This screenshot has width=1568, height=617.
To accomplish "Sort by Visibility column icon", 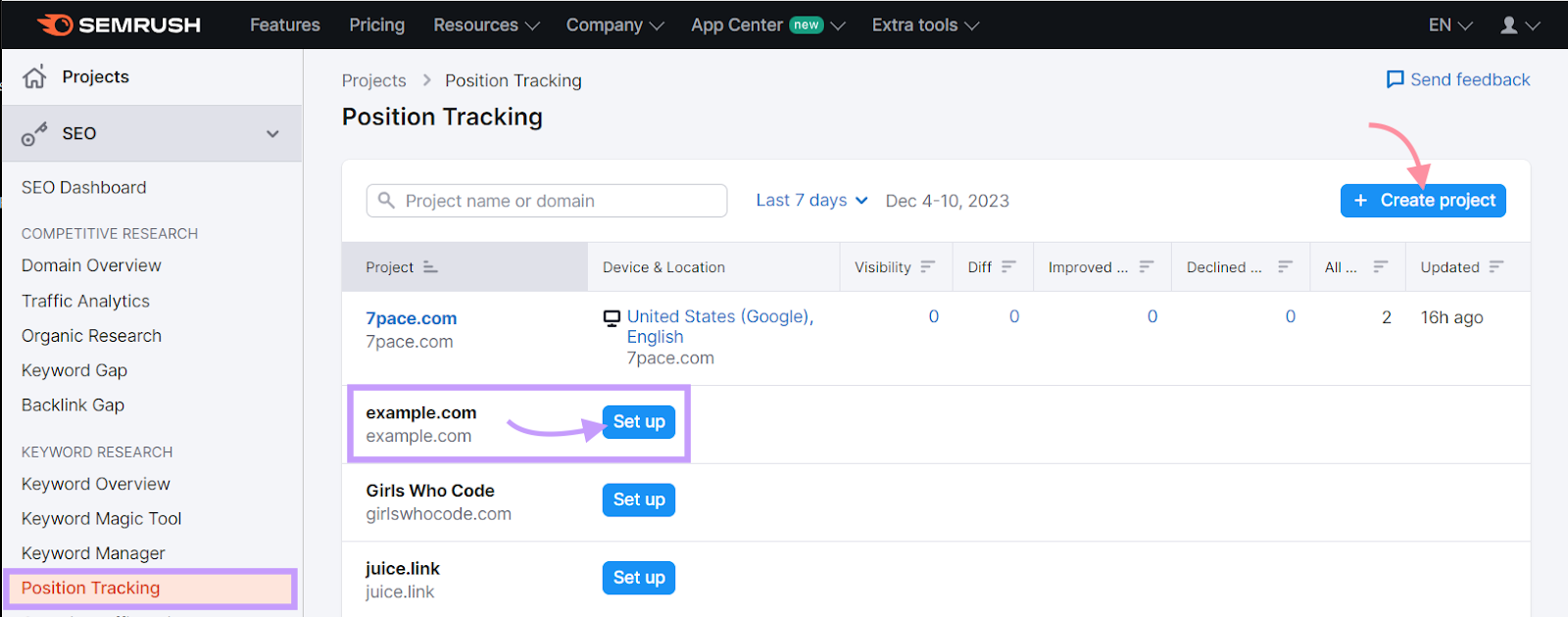I will coord(927,266).
